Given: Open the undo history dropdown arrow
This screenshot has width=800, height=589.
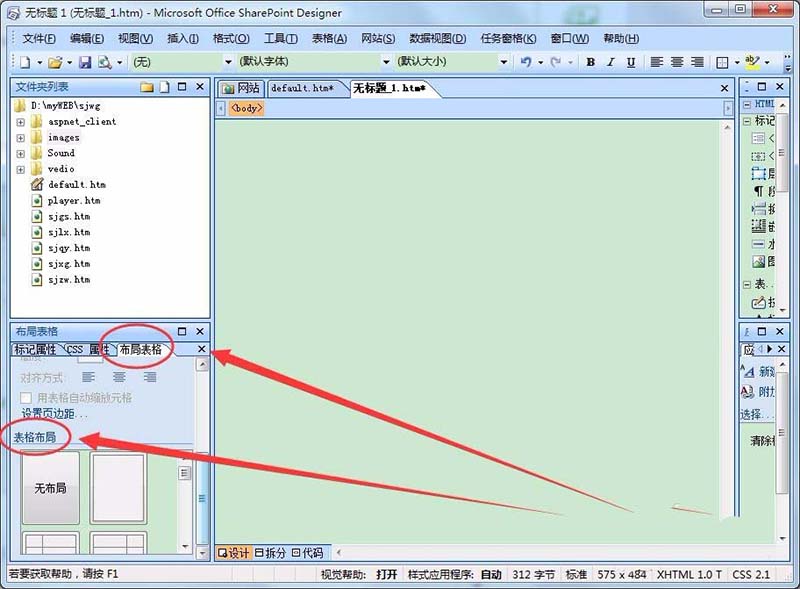Looking at the screenshot, I should click(x=540, y=62).
